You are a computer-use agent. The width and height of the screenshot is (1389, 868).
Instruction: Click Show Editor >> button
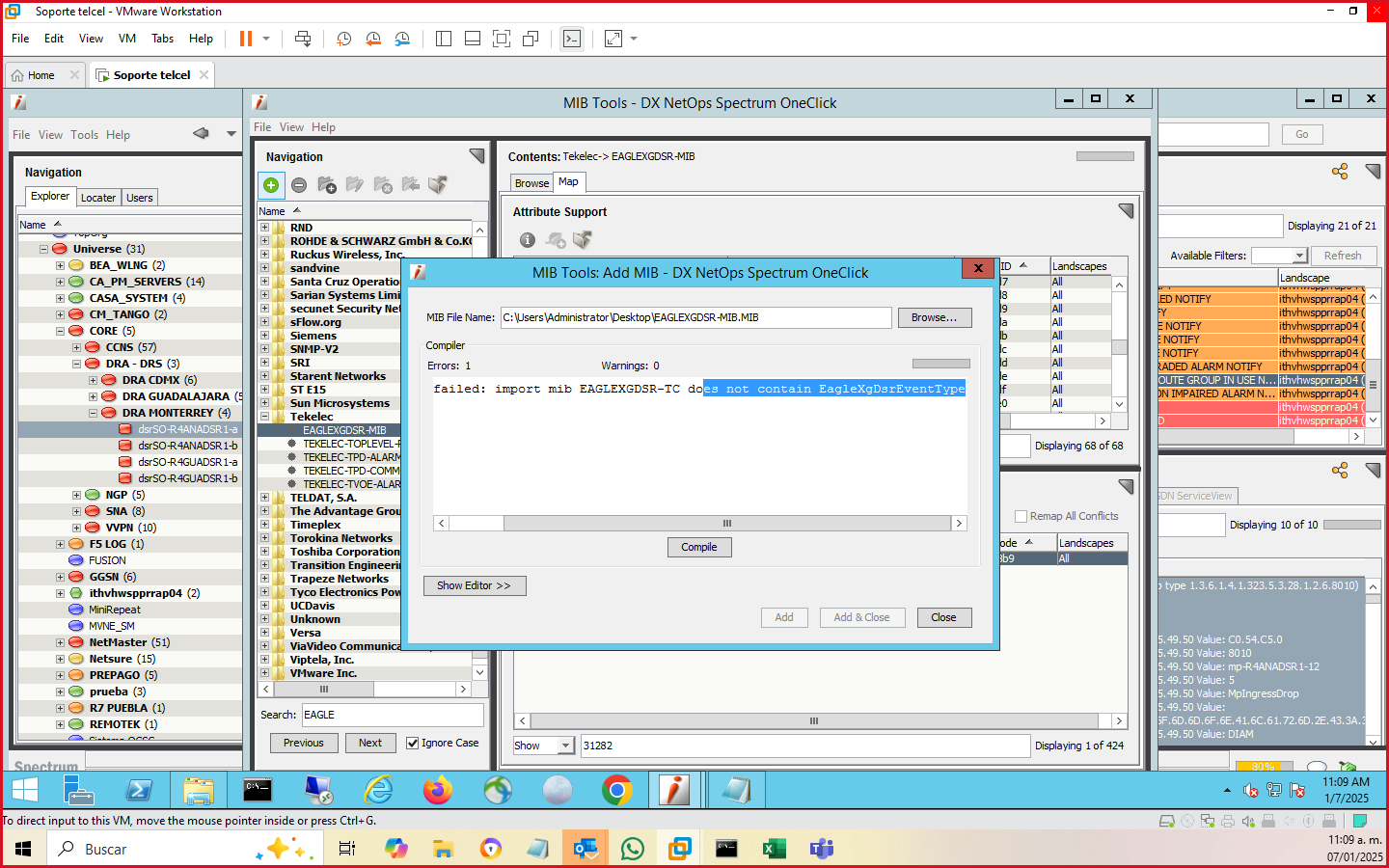tap(474, 585)
